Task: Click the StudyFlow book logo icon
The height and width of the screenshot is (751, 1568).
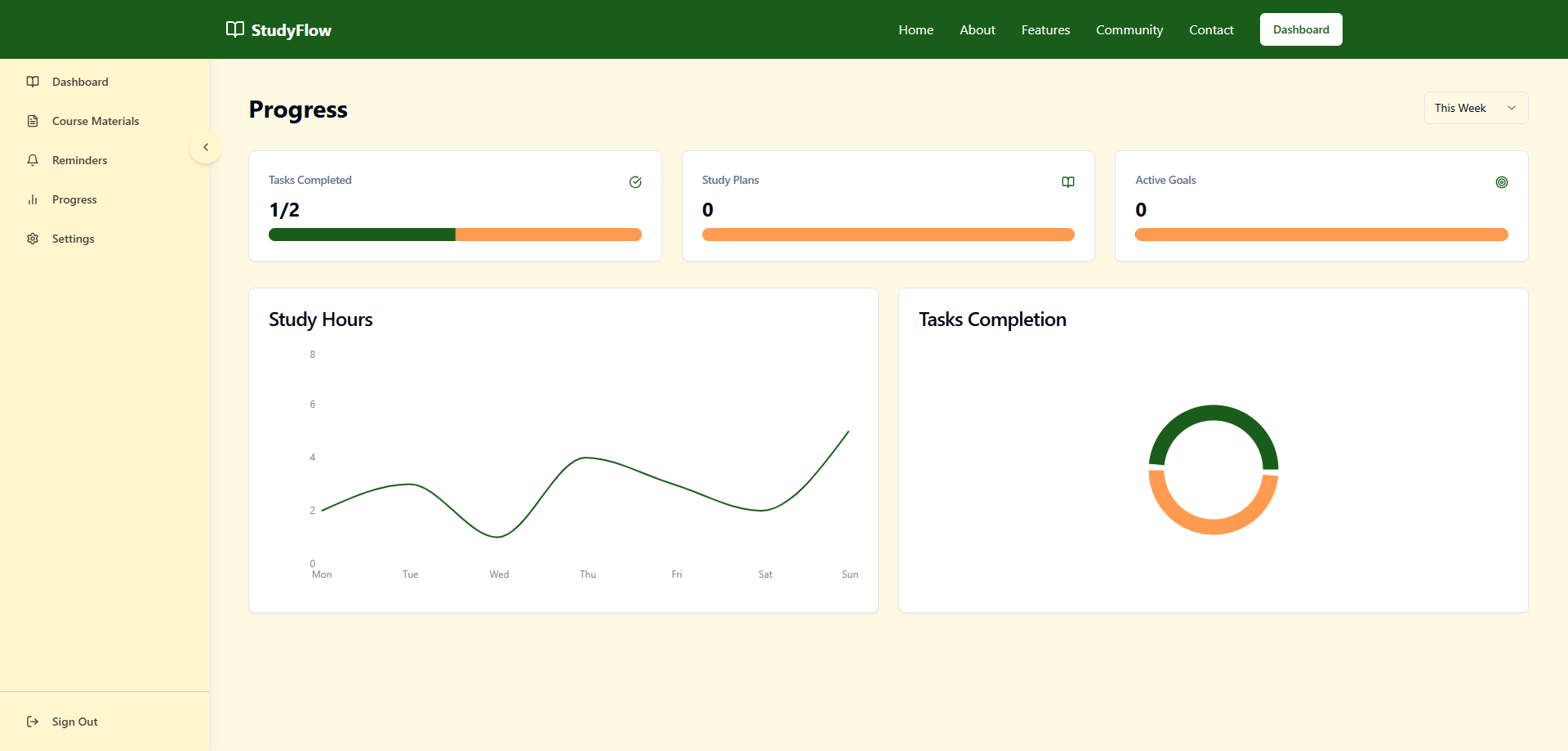Action: pyautogui.click(x=235, y=29)
